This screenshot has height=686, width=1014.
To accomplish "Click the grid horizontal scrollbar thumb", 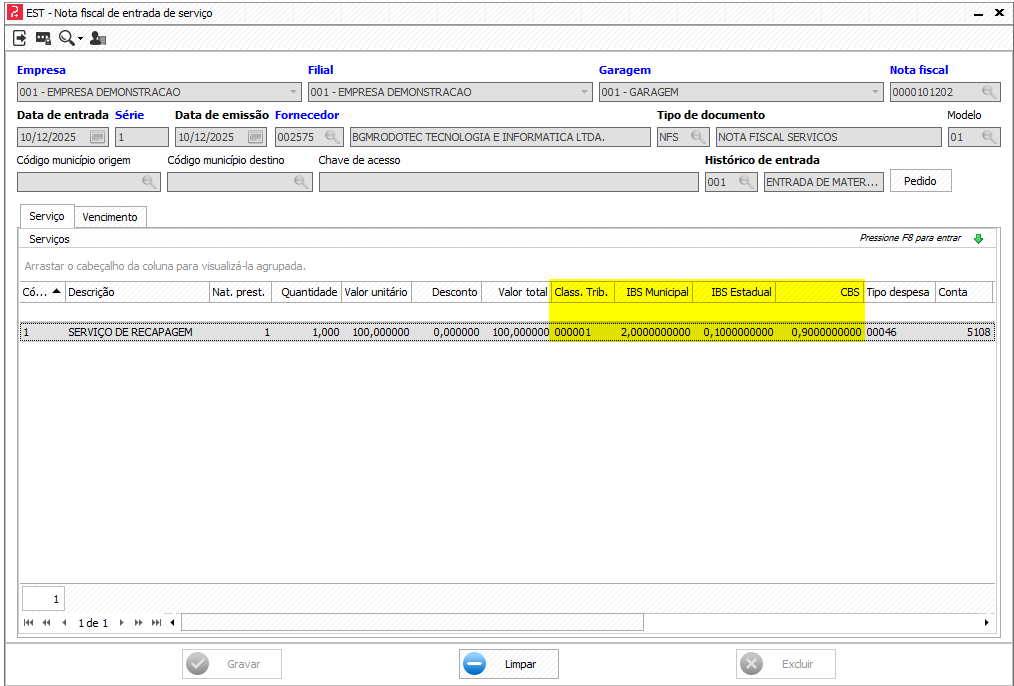I will click(413, 623).
